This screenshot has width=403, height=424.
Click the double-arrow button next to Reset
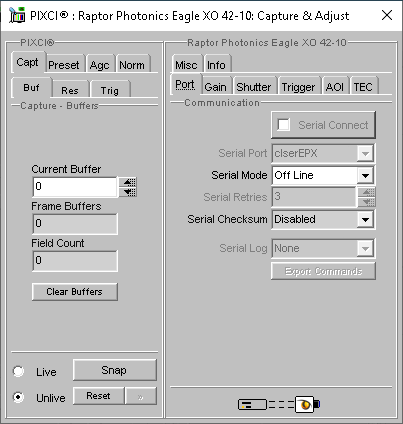point(141,396)
